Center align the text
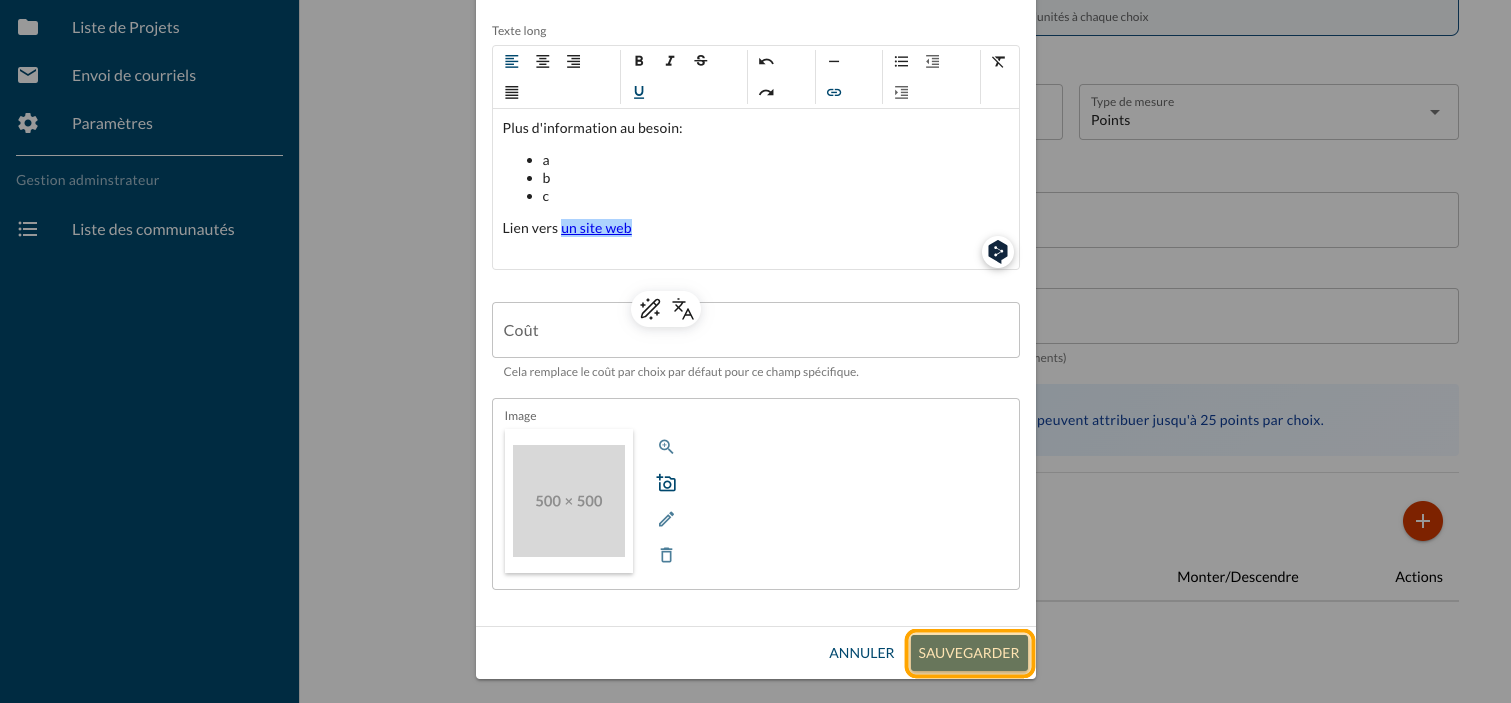This screenshot has width=1511, height=703. pos(542,61)
